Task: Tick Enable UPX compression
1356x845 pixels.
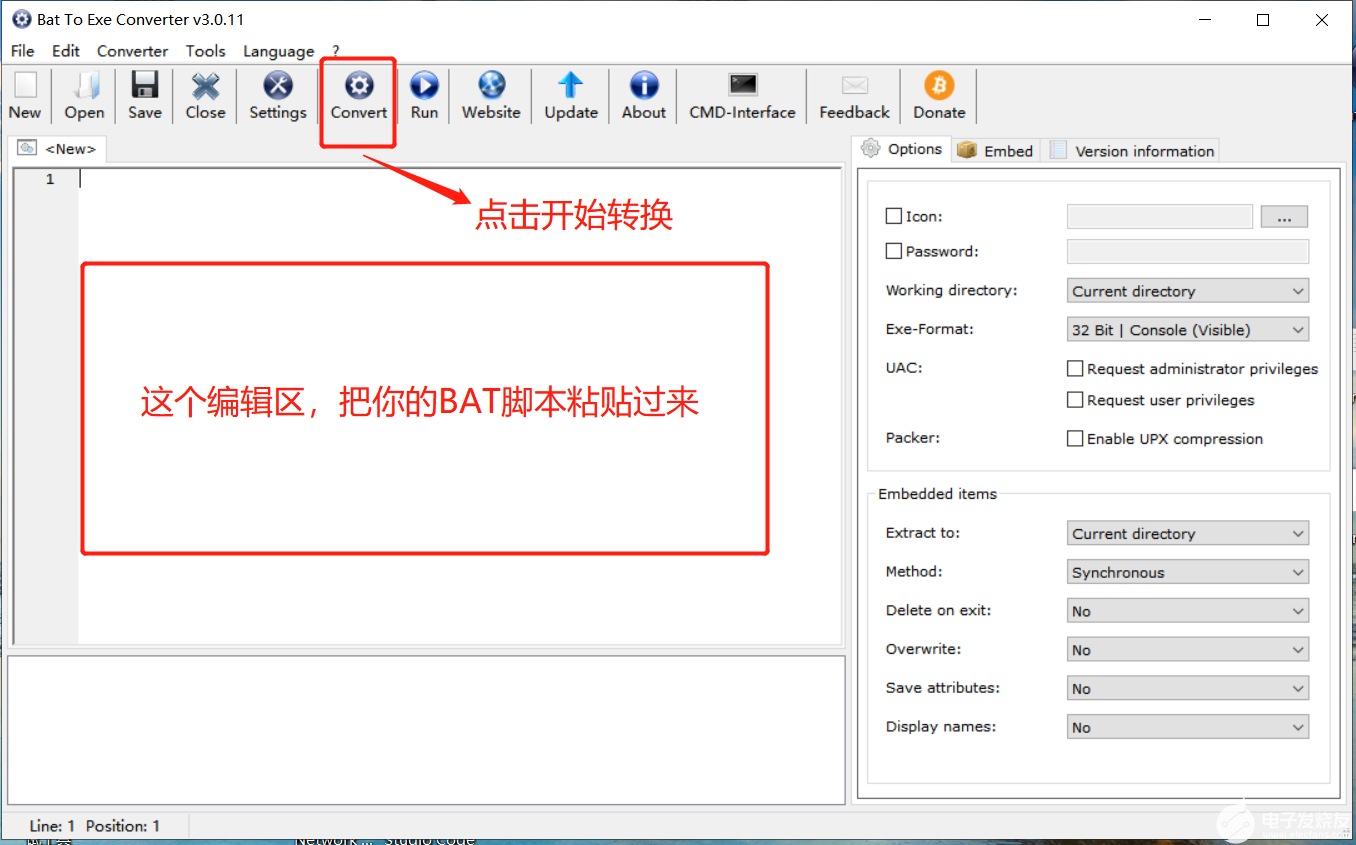Action: [x=1075, y=438]
